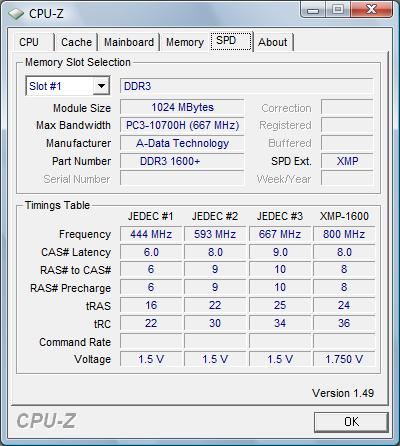Click the 800 MHz frequency cell
400x446 pixels.
pos(344,234)
